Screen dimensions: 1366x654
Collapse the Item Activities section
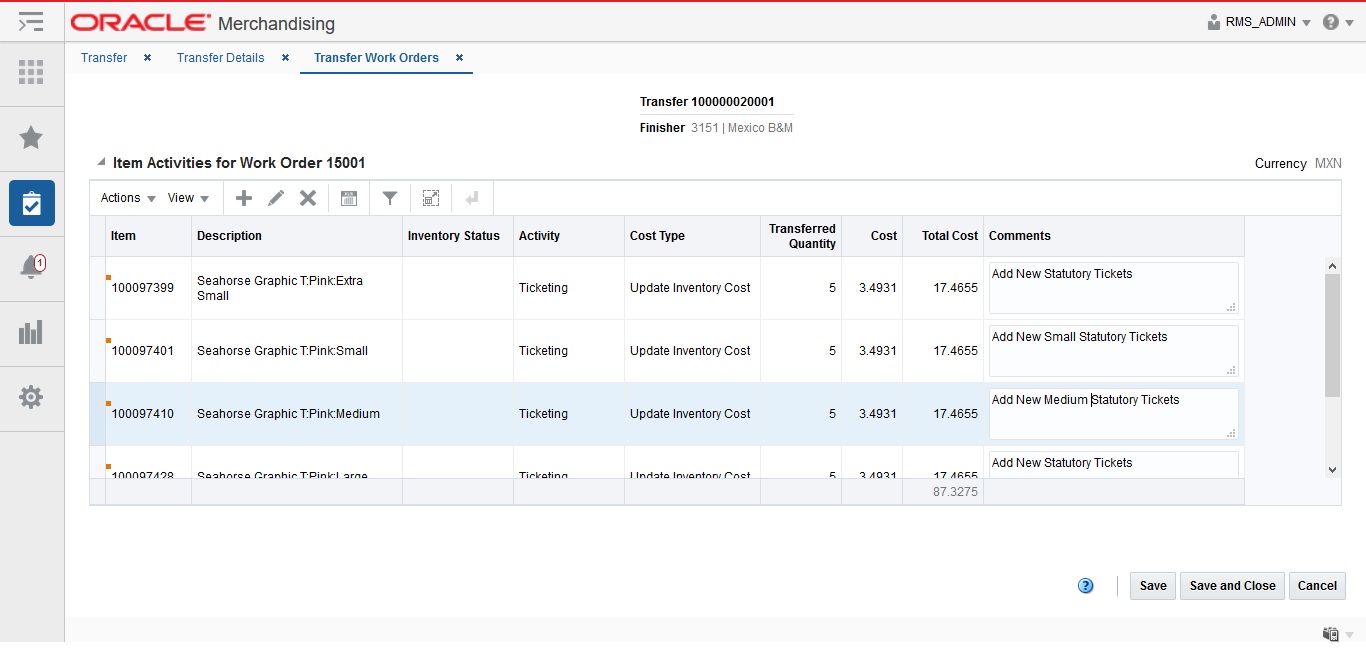(x=99, y=160)
